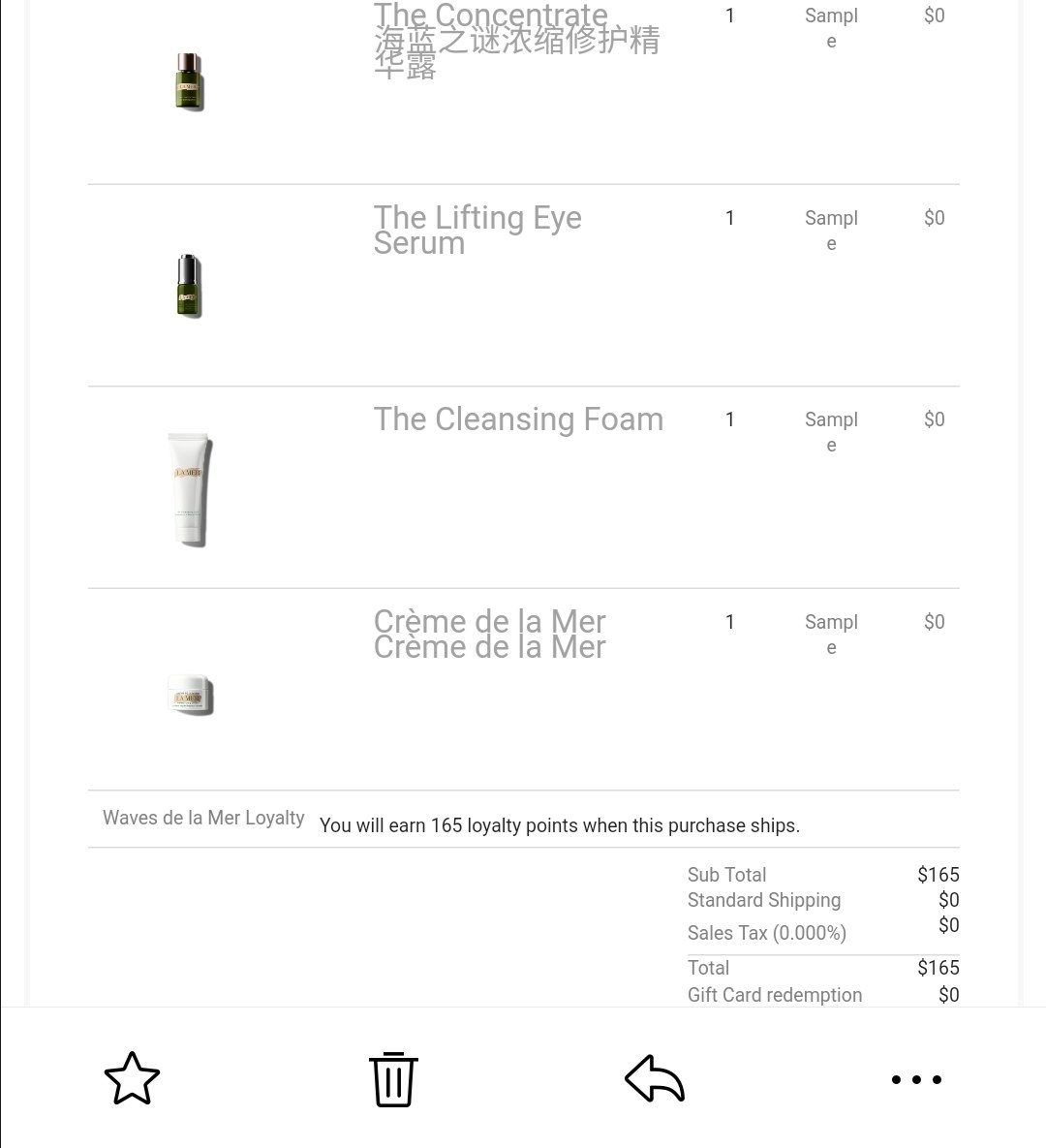Open The Concentrate product title link
The image size is (1046, 1148).
point(517,39)
